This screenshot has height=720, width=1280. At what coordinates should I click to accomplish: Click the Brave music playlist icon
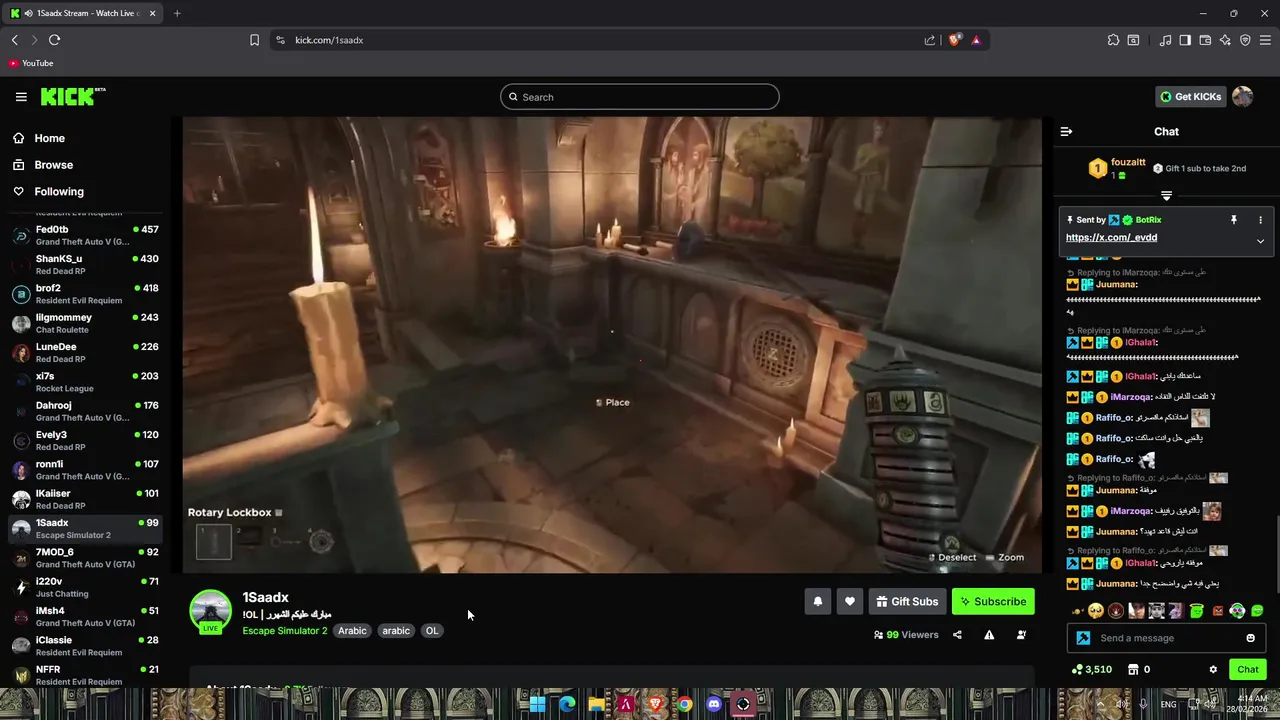(x=1165, y=40)
